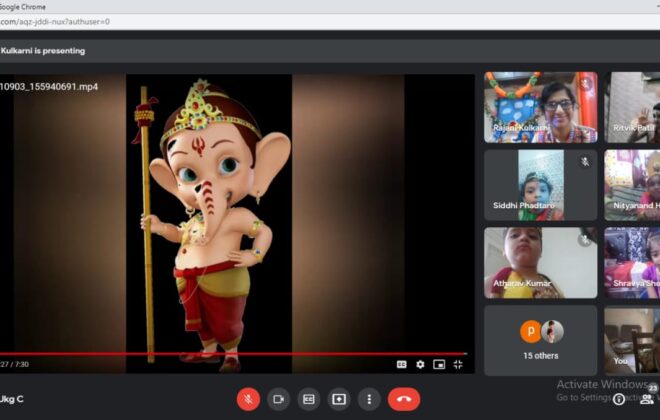Click the 'Kulkarni is presenting' banner text
The image size is (660, 420).
click(x=43, y=51)
